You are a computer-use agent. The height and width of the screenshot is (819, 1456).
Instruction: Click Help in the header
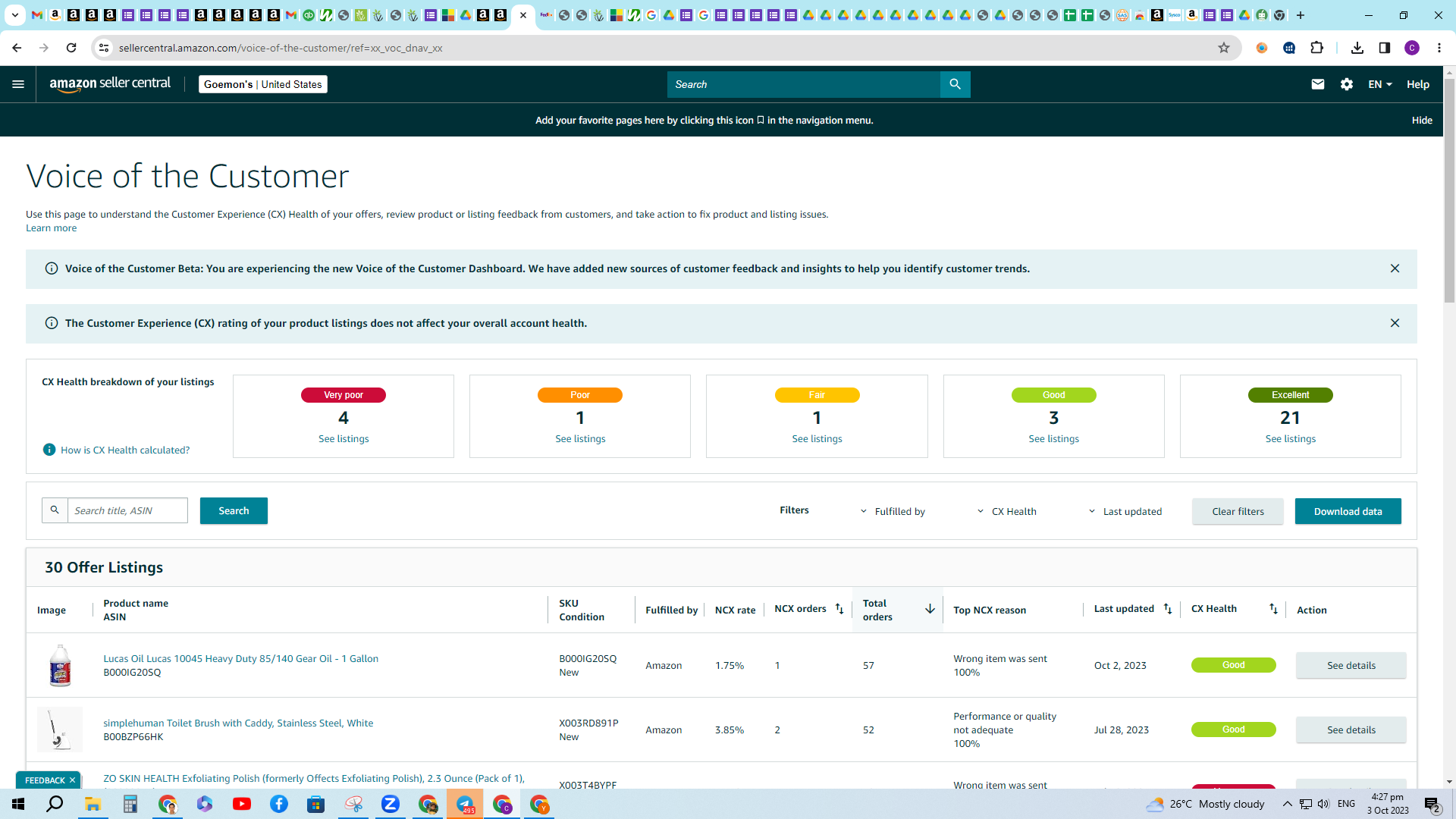(1418, 84)
